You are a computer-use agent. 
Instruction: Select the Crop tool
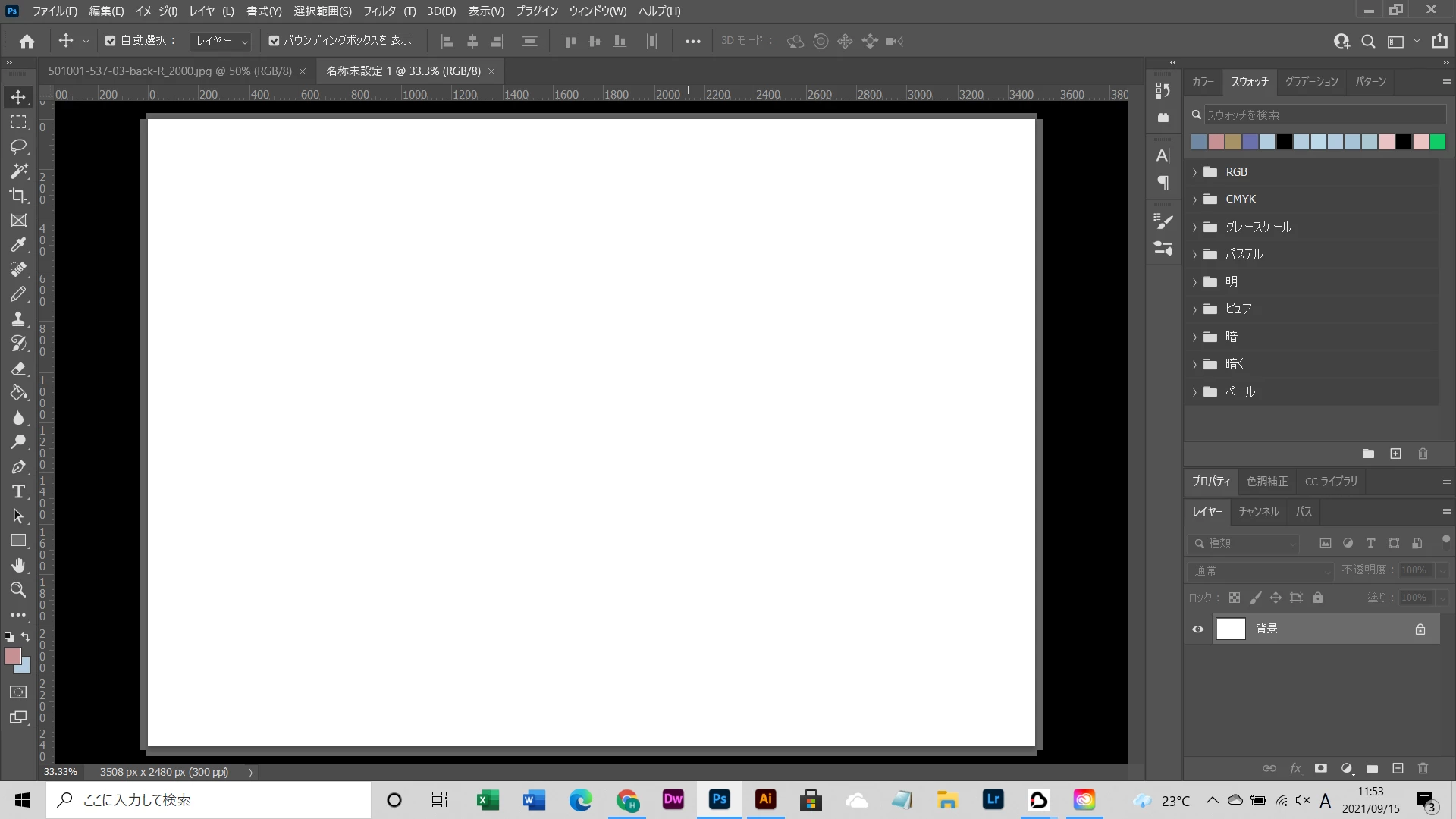coord(18,196)
